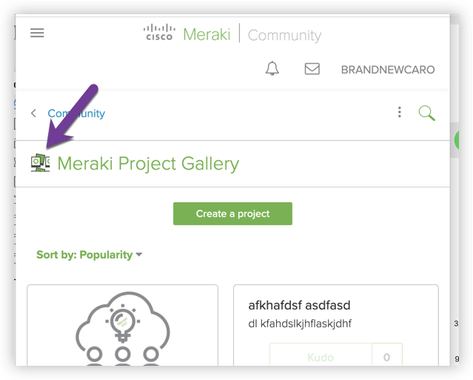Open the notifications bell

coord(272,69)
